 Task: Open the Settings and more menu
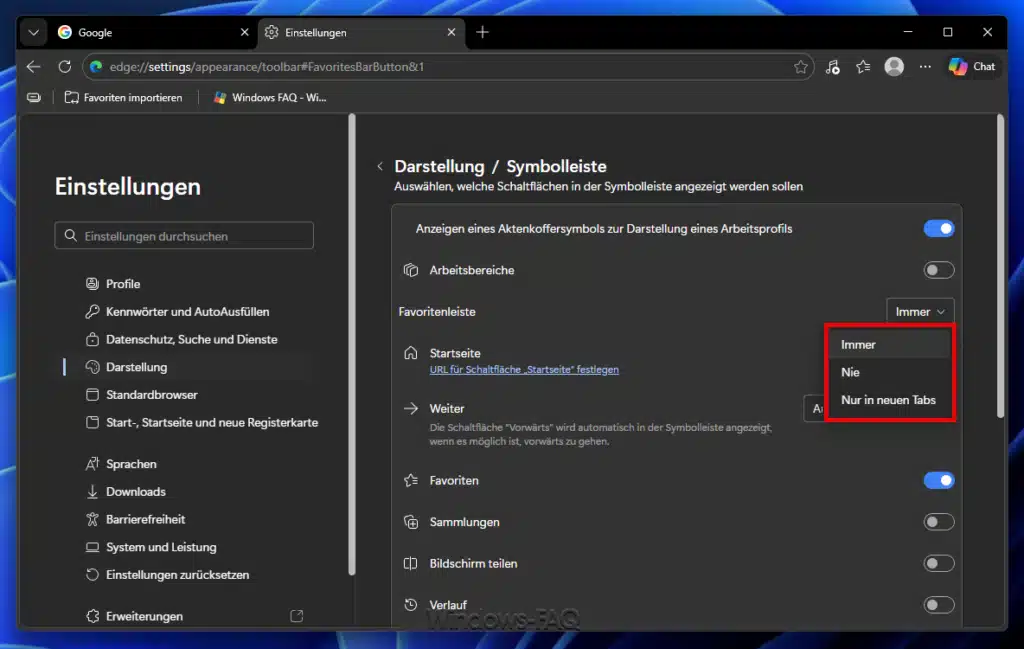pyautogui.click(x=925, y=67)
